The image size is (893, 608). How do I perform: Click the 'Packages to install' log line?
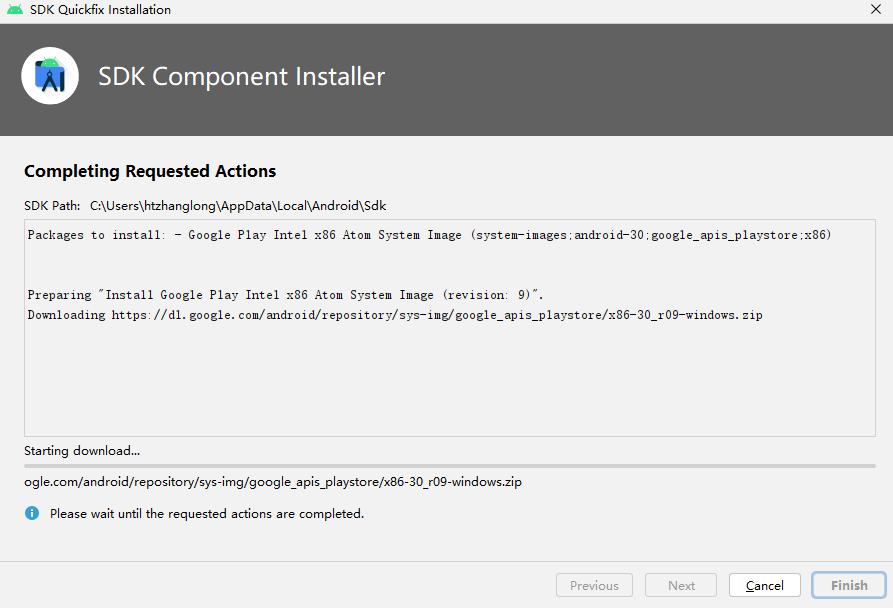pos(429,235)
